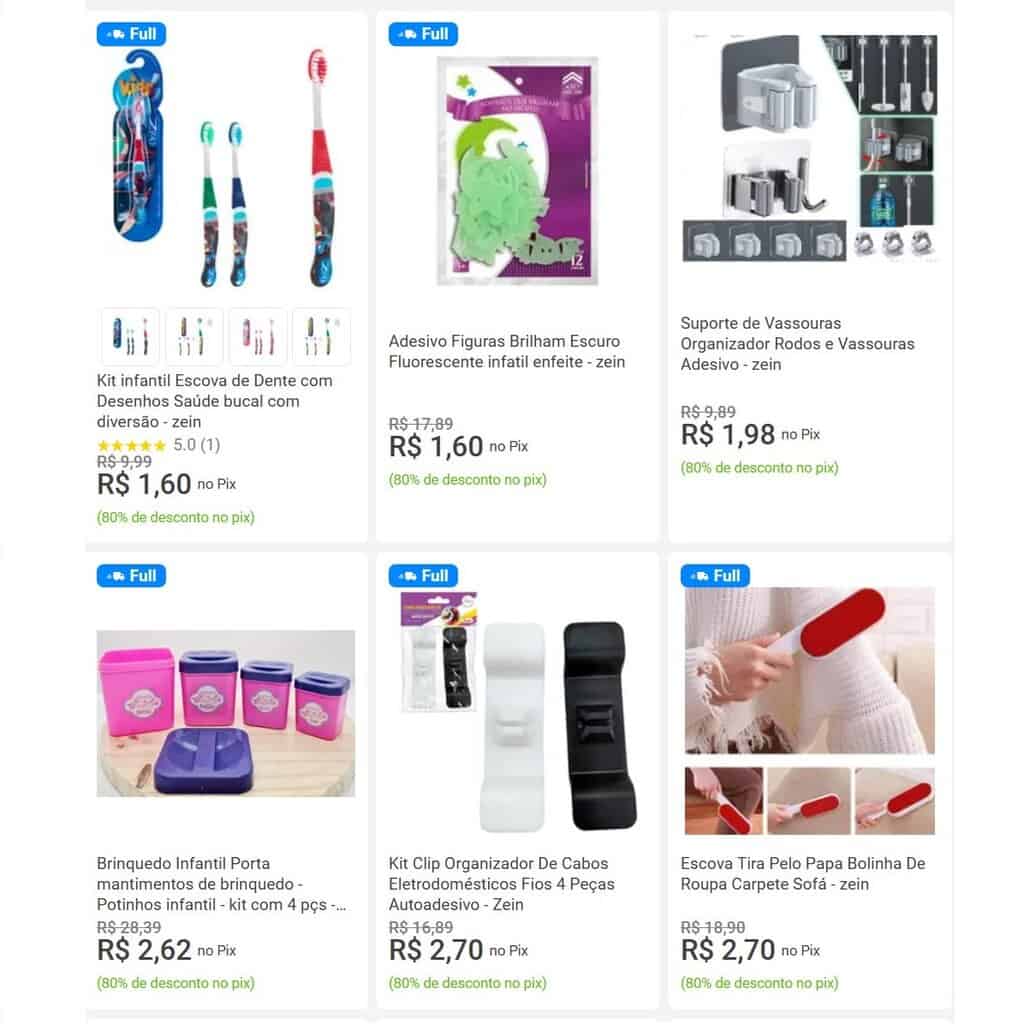Click the pink toy pots product image
The image size is (1024, 1024).
[x=226, y=713]
